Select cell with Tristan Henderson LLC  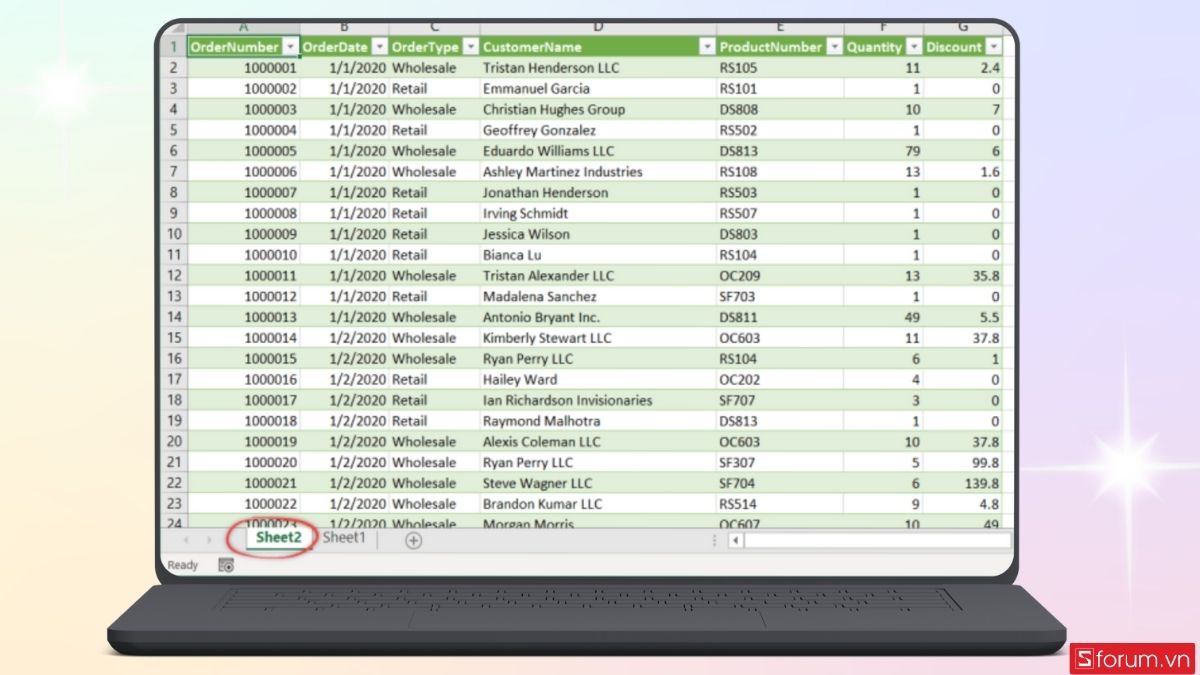tap(598, 68)
